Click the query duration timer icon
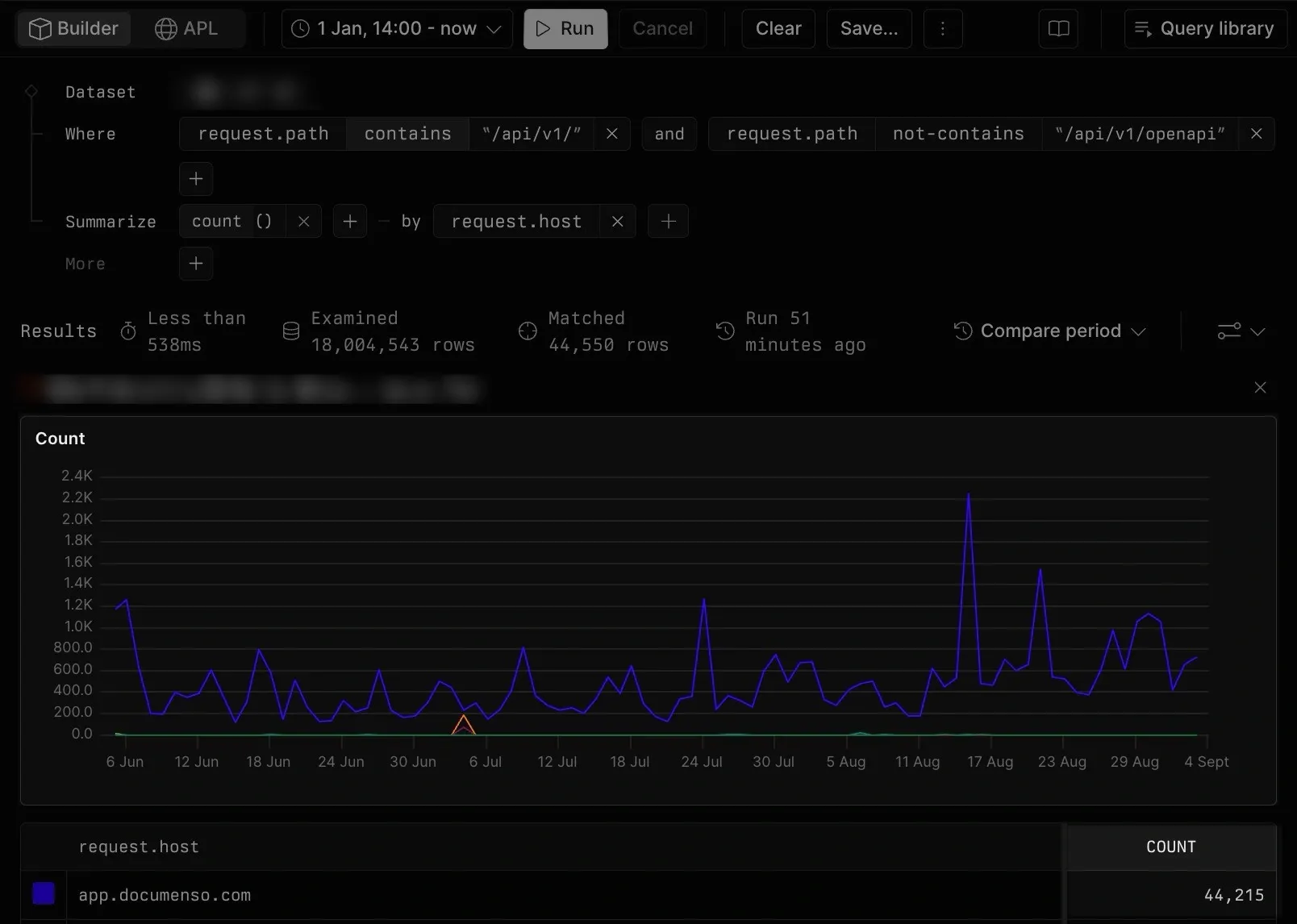The height and width of the screenshot is (924, 1297). (x=128, y=331)
